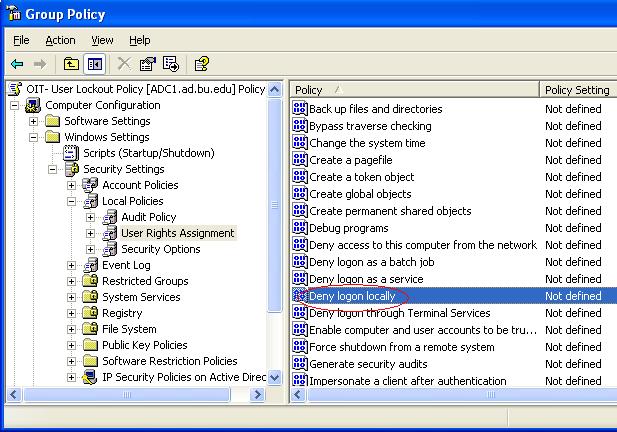Image resolution: width=617 pixels, height=432 pixels.
Task: Open the View menu
Action: point(102,40)
